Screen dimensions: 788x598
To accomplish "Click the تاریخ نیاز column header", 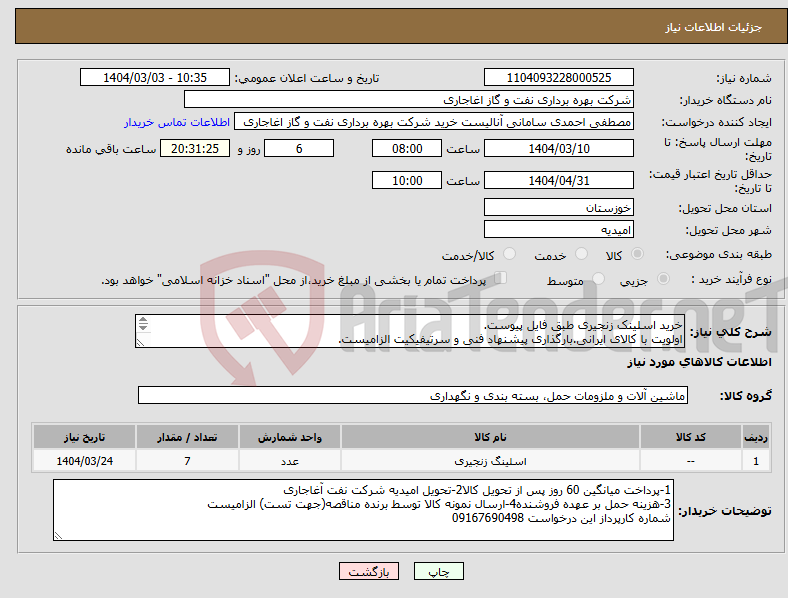I will click(84, 437).
